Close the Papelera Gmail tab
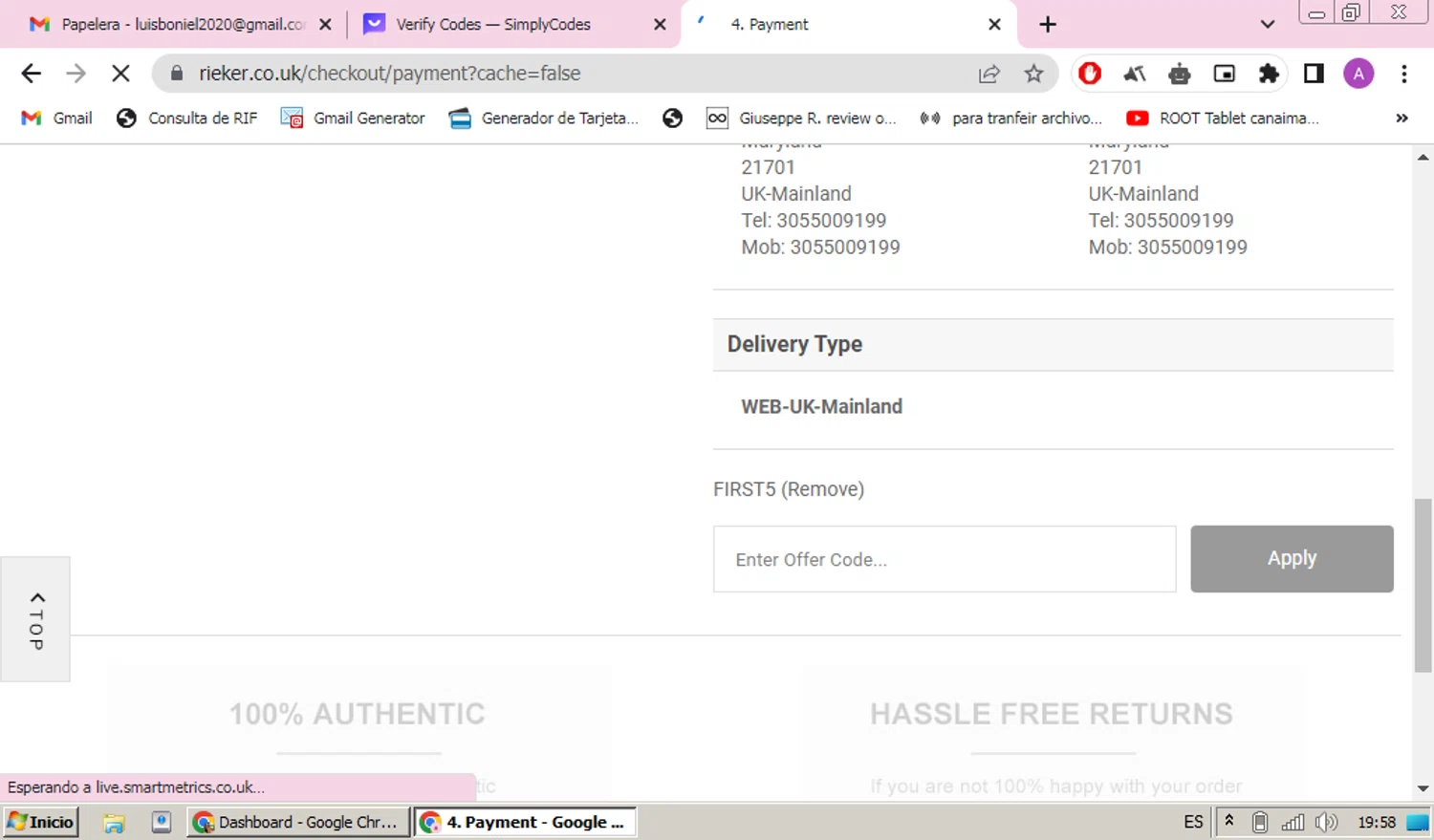The image size is (1434, 840). [325, 25]
